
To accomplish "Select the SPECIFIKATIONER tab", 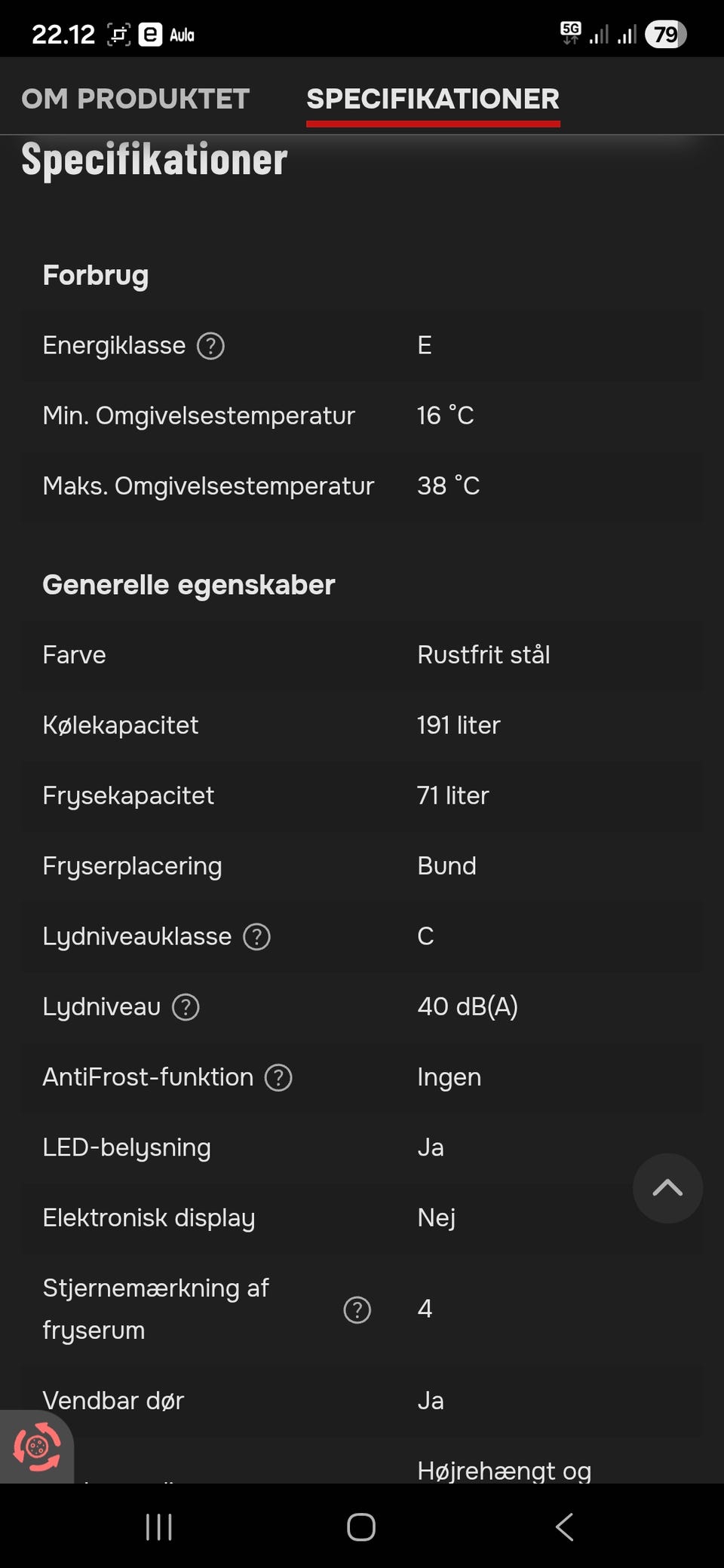I will pyautogui.click(x=433, y=99).
